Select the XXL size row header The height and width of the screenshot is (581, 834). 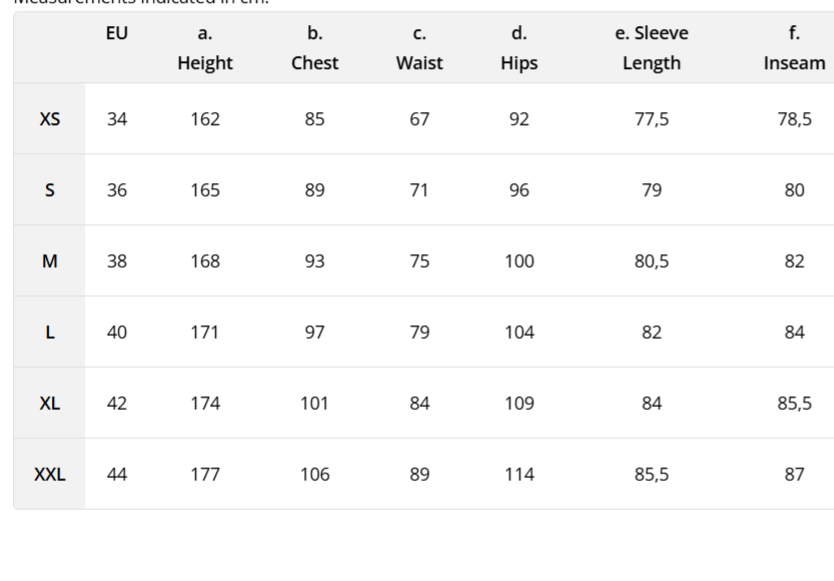(49, 474)
